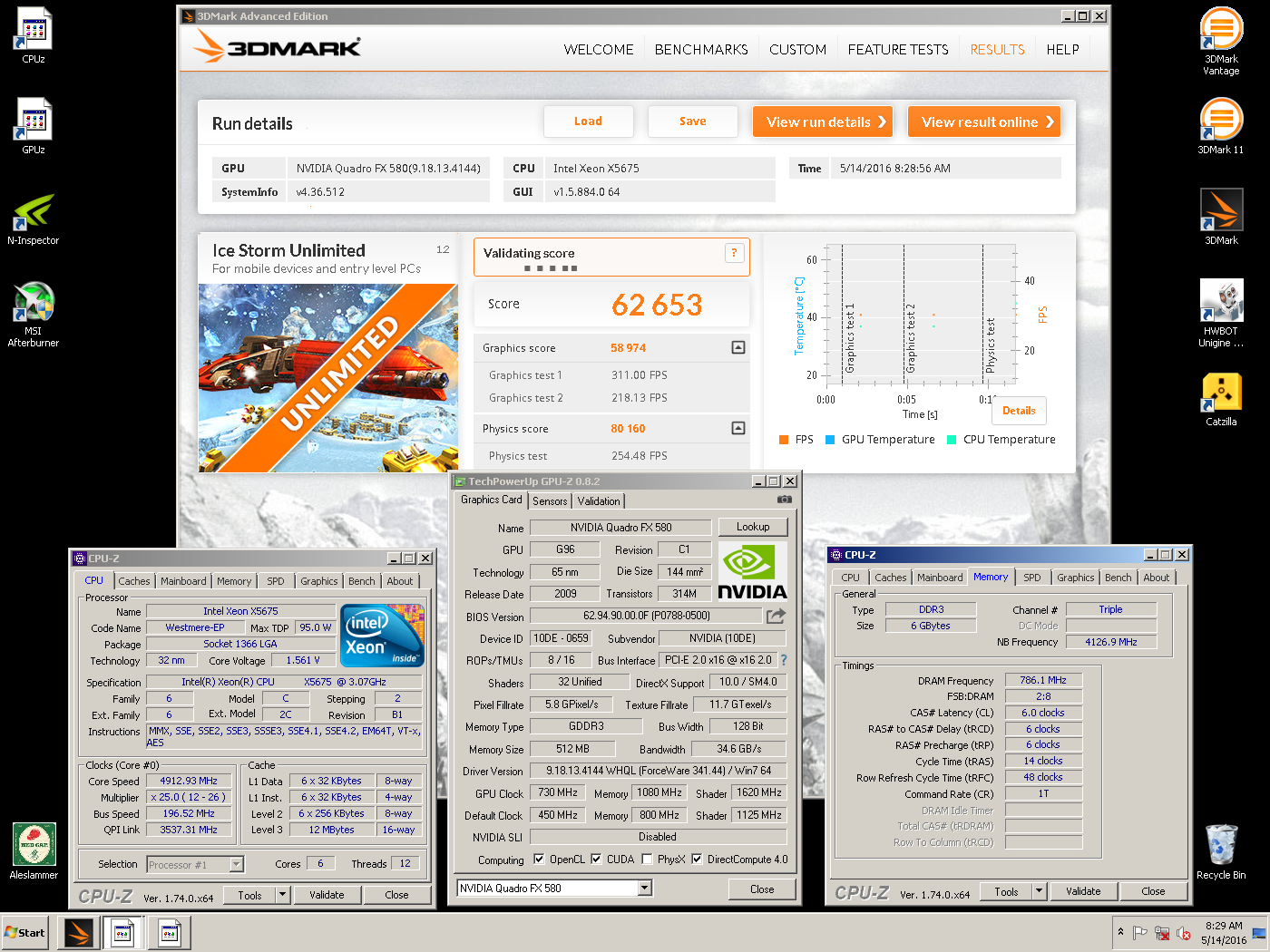Toggle the DirectCompute 4.0 checkbox

[x=697, y=859]
